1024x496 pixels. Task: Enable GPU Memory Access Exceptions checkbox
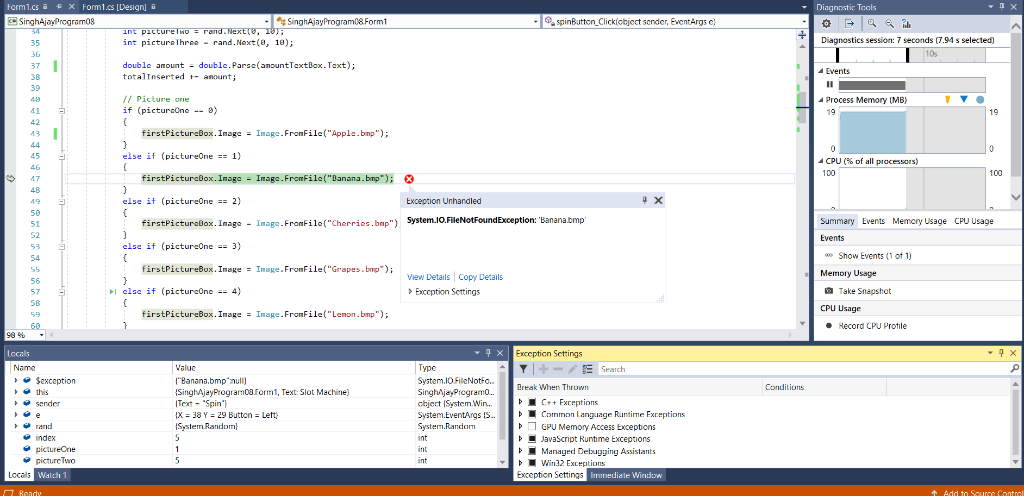[532, 427]
